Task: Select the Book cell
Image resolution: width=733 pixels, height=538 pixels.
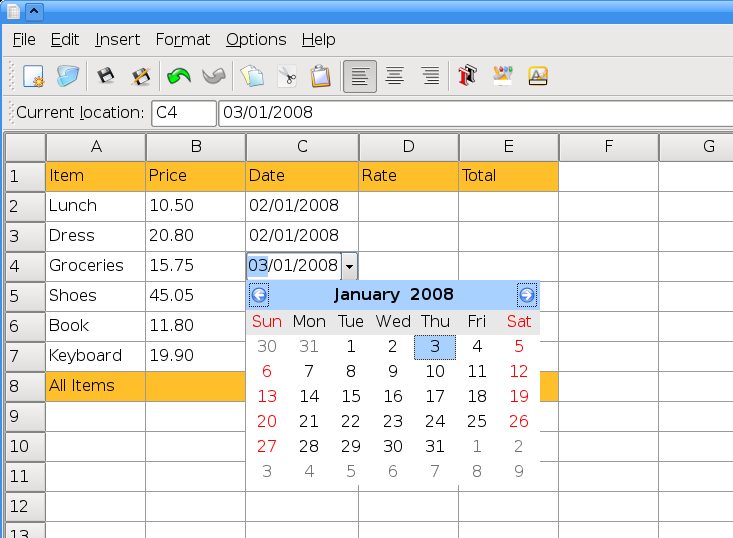Action: tap(95, 326)
